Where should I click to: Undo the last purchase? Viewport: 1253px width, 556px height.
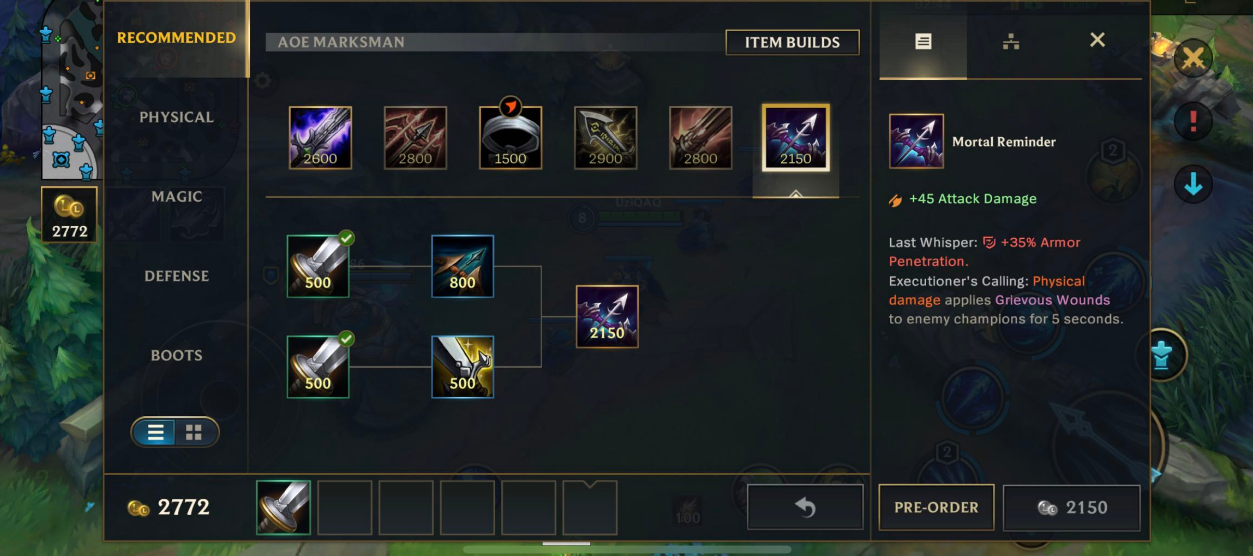click(x=805, y=508)
